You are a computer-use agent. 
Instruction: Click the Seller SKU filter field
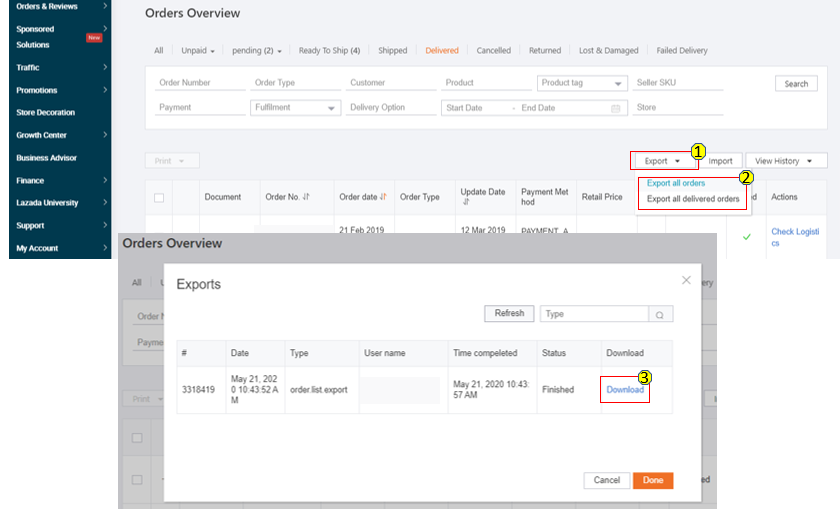click(678, 82)
